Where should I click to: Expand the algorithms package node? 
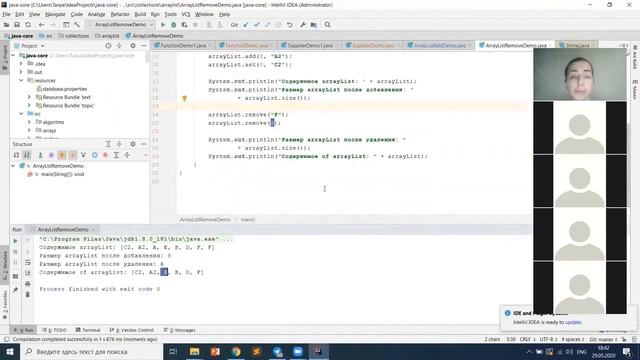[29, 122]
